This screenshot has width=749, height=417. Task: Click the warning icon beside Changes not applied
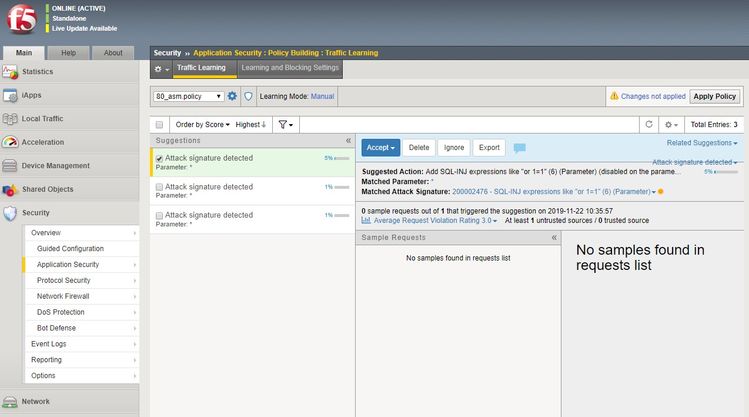click(x=614, y=96)
